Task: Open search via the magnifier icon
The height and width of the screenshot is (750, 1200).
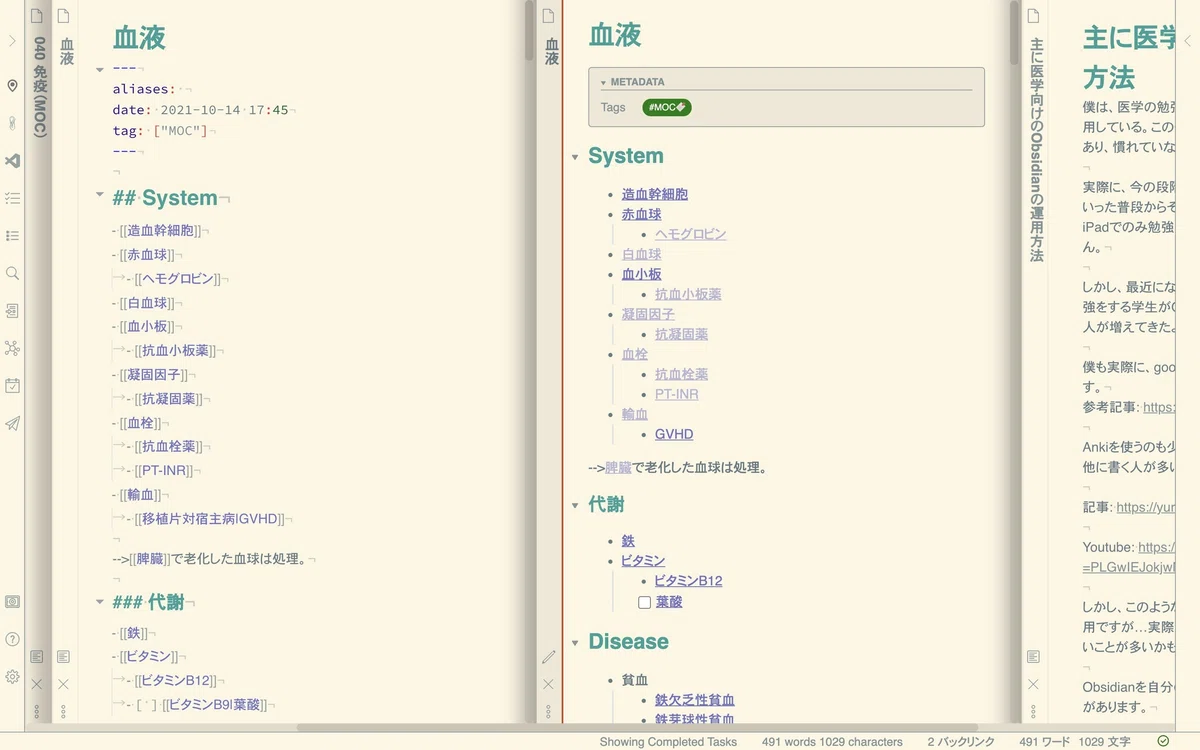Action: 12,273
